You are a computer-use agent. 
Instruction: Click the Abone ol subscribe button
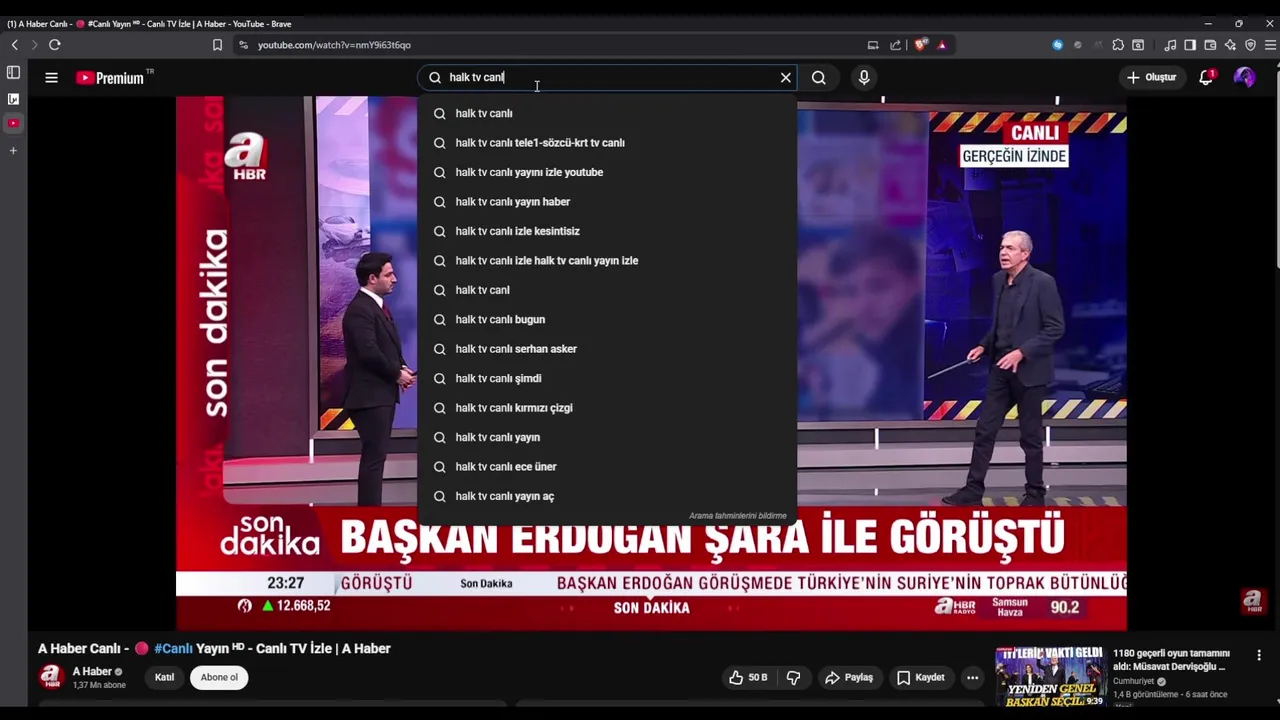point(219,677)
